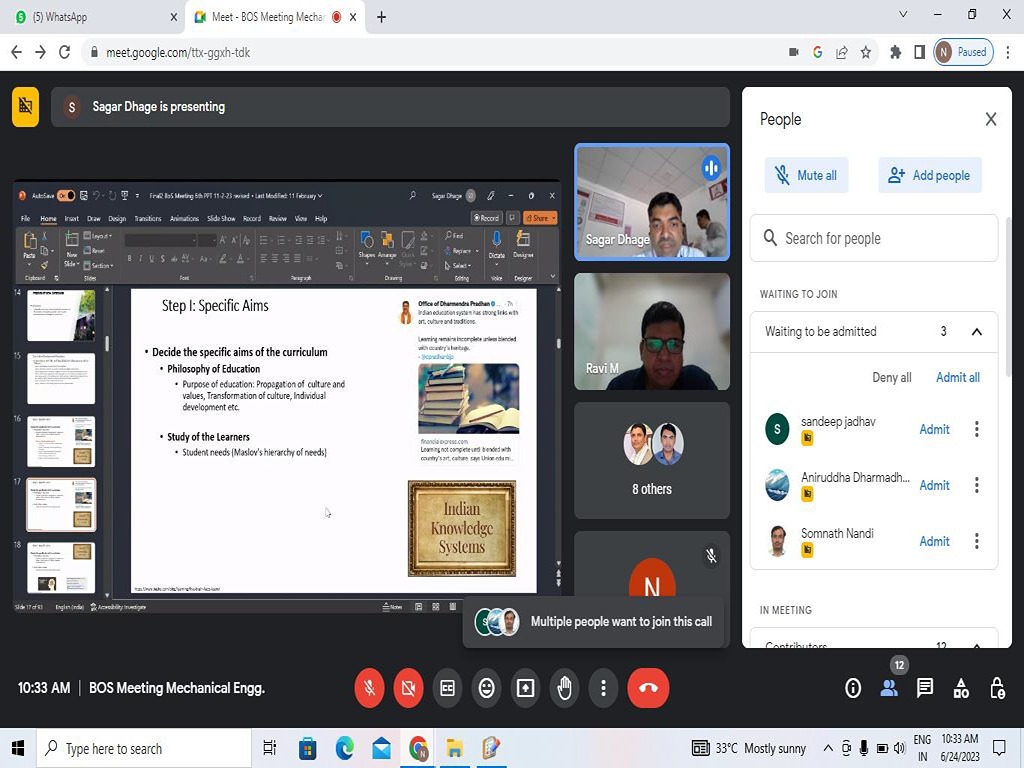Select the Sagar Dhage video tile
1024x768 pixels.
(x=652, y=202)
